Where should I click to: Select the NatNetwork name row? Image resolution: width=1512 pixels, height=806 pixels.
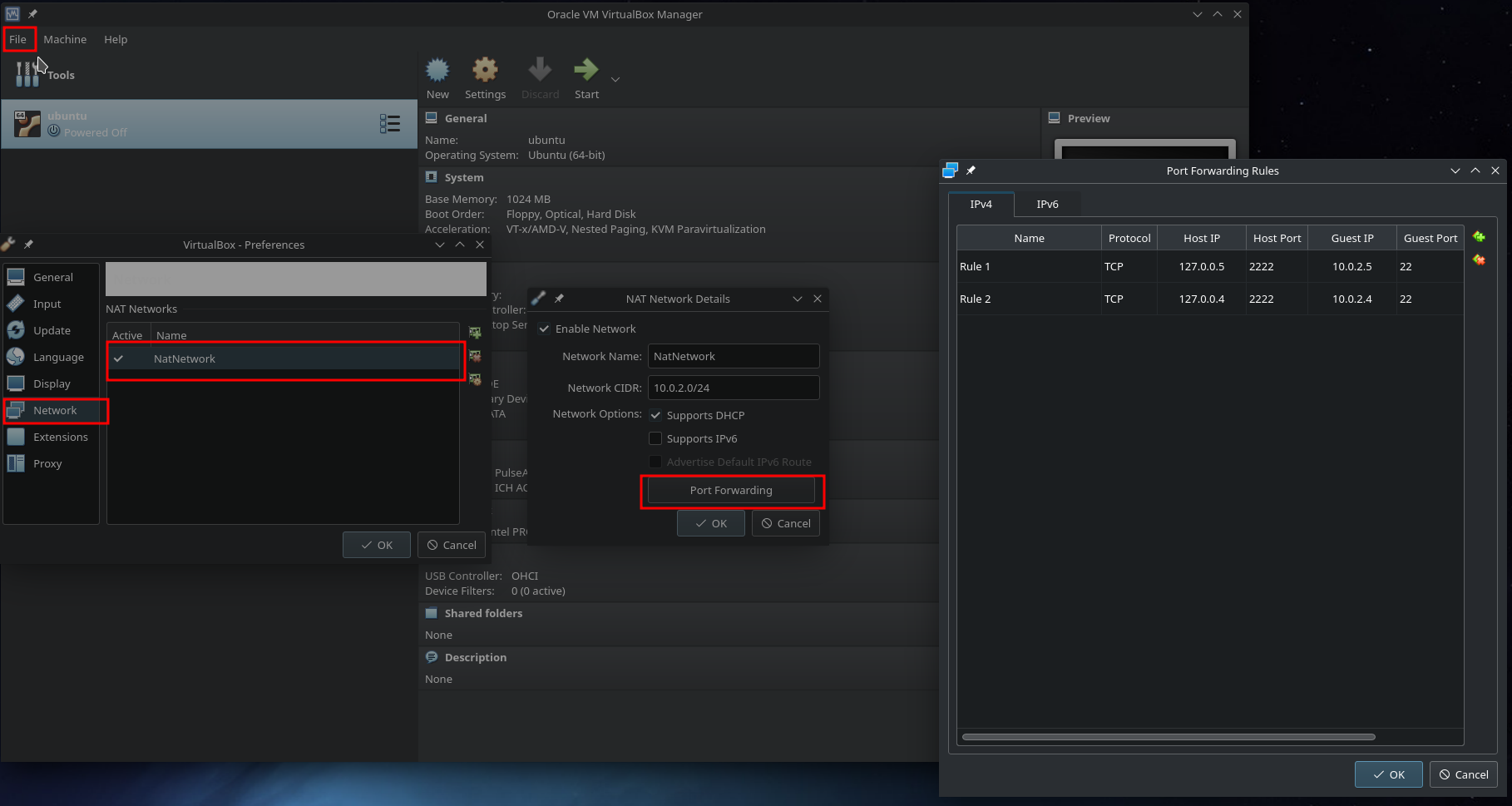coord(283,358)
